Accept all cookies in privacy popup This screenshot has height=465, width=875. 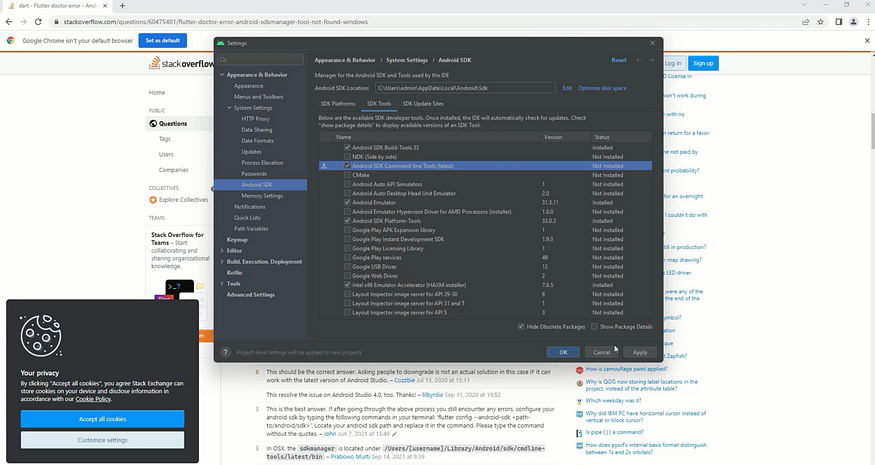103,419
